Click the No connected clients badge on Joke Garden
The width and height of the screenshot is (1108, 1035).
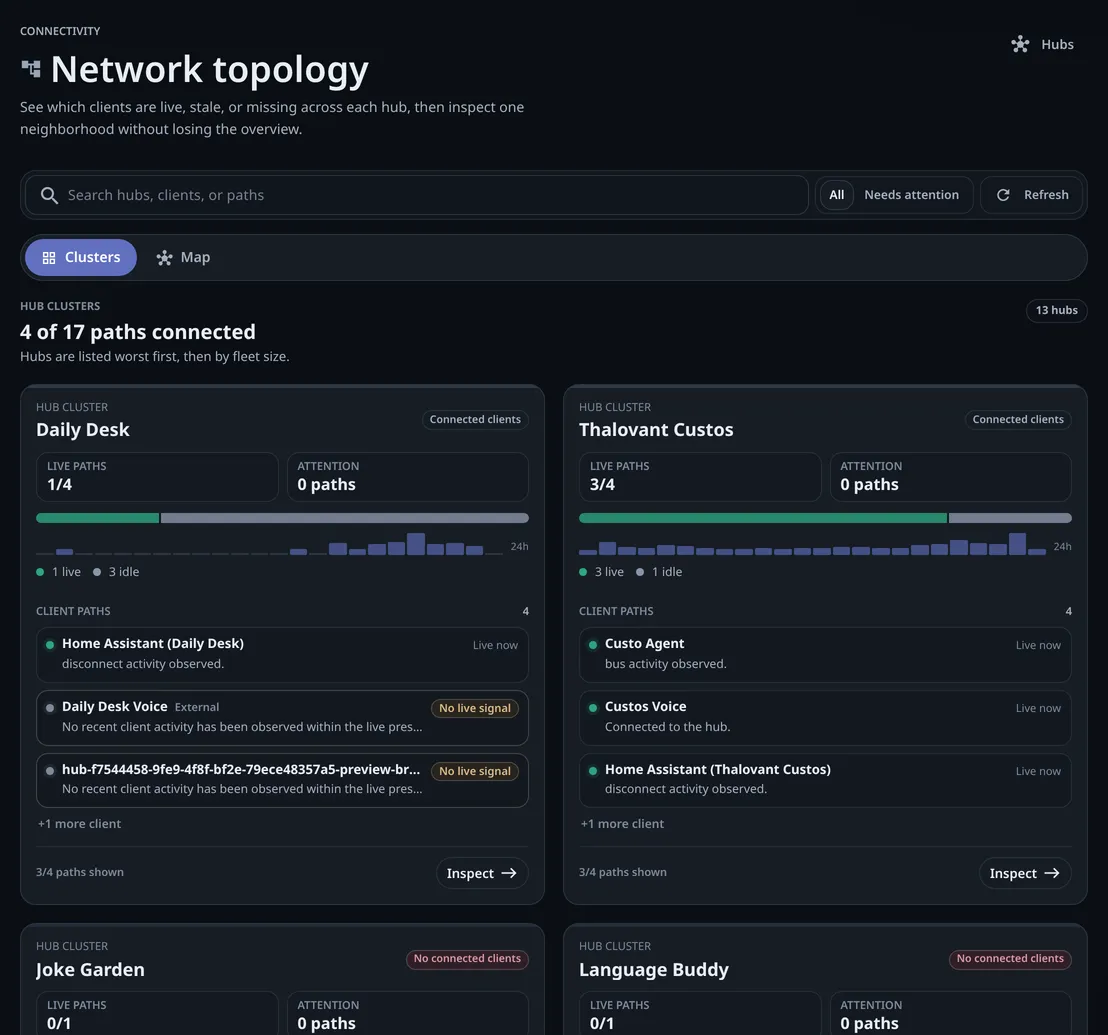pos(467,959)
